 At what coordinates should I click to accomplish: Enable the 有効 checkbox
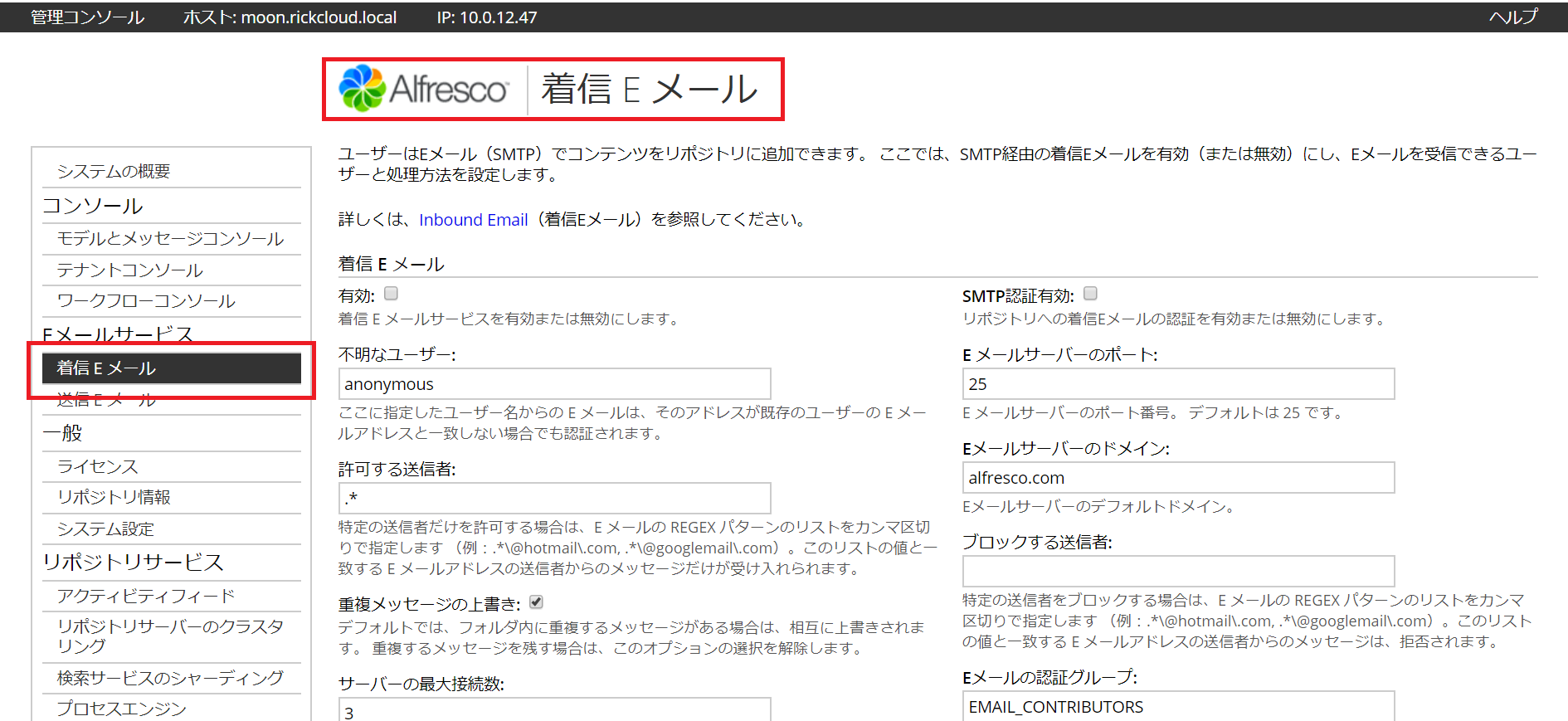392,293
